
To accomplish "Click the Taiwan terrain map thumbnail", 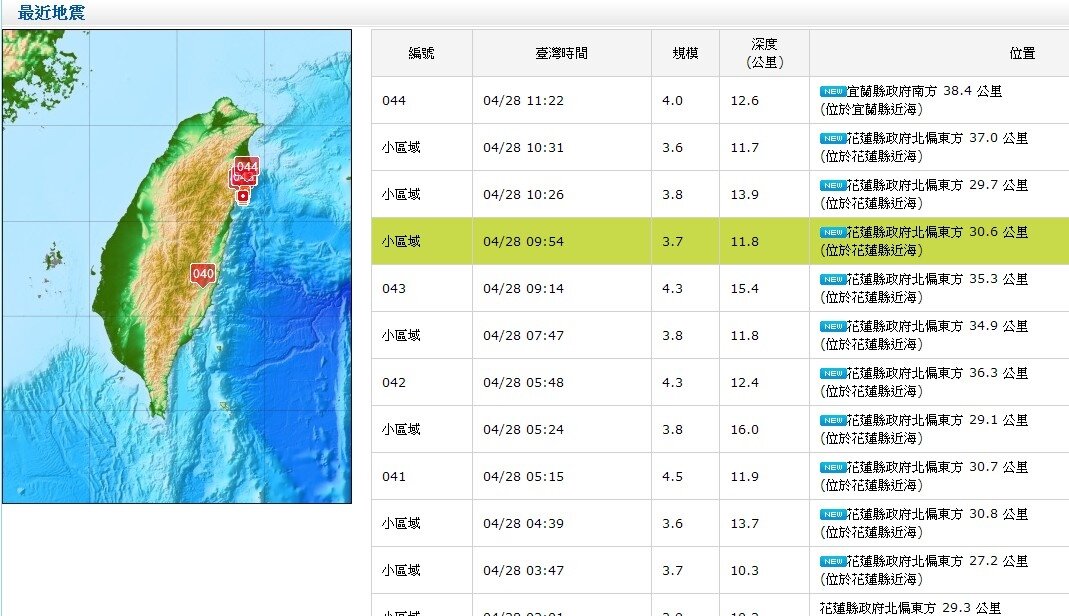I will (176, 265).
